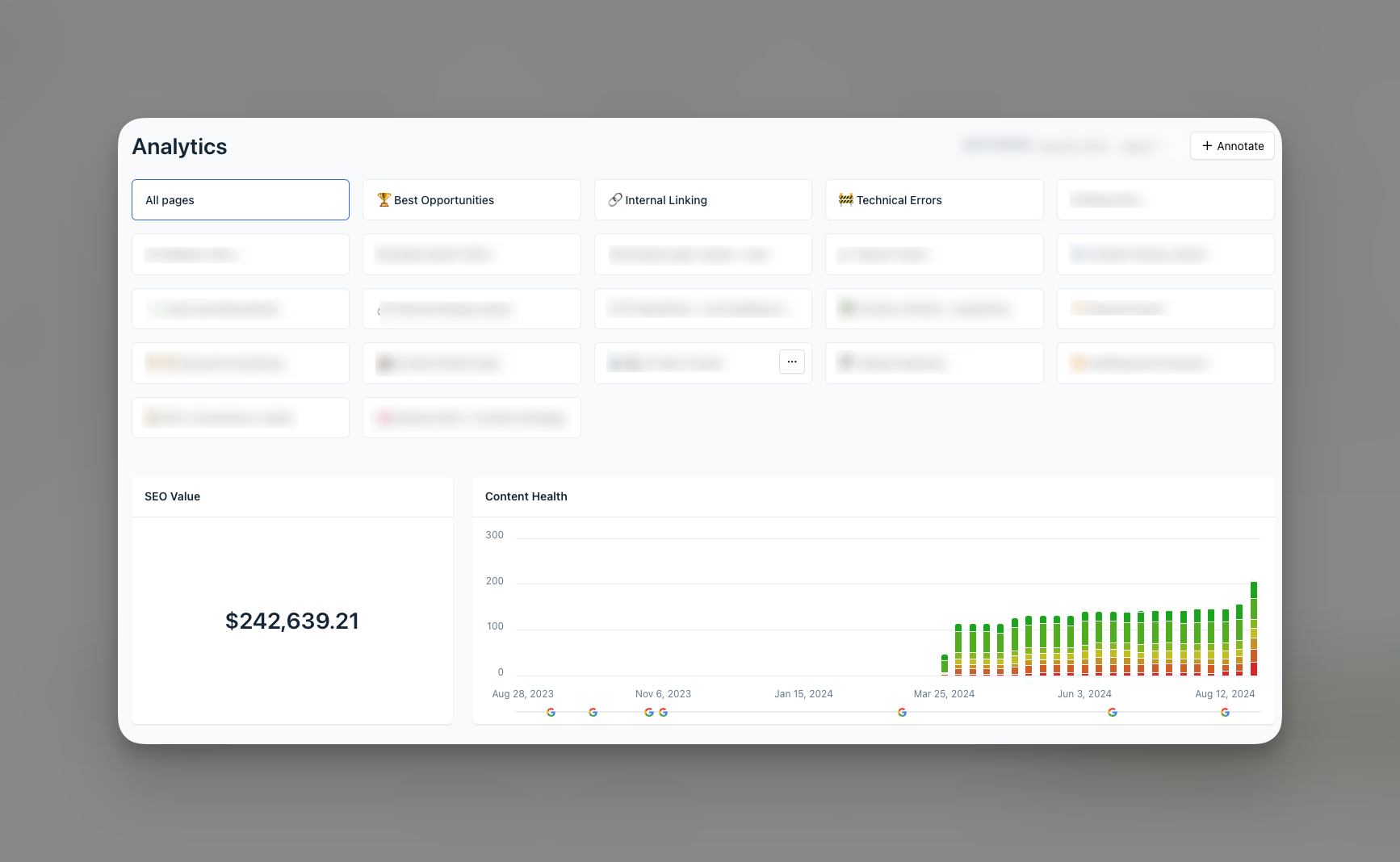Viewport: 1400px width, 862px height.
Task: Click the Jun 3, 2024 date label
Action: 1085,694
